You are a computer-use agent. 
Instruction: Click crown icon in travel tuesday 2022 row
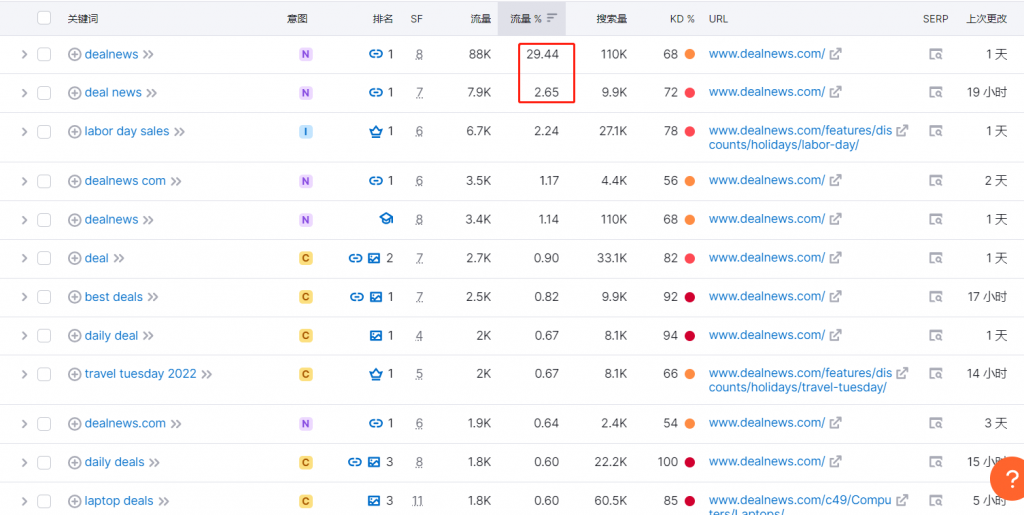tap(376, 374)
